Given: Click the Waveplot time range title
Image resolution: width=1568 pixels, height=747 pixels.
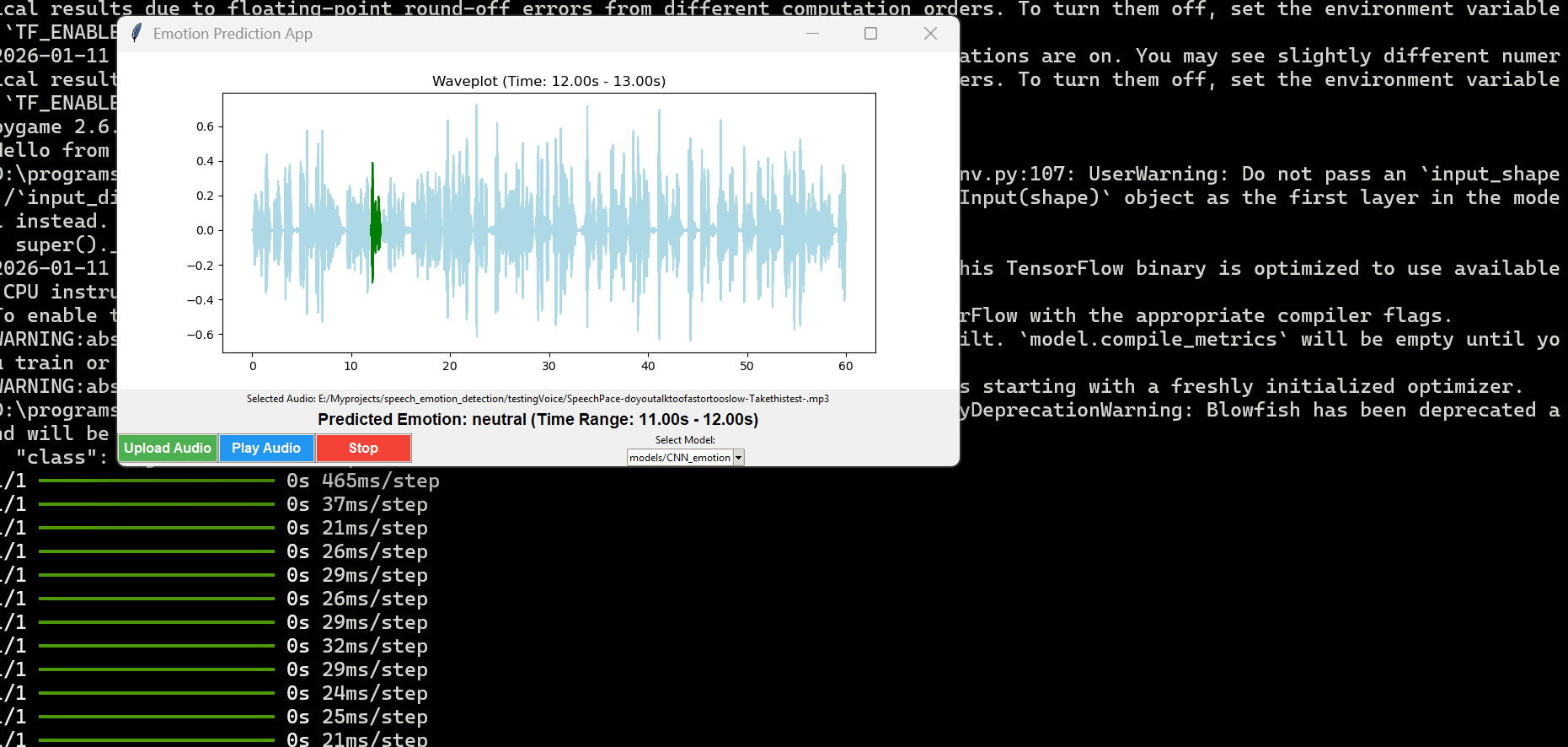Looking at the screenshot, I should 549,81.
